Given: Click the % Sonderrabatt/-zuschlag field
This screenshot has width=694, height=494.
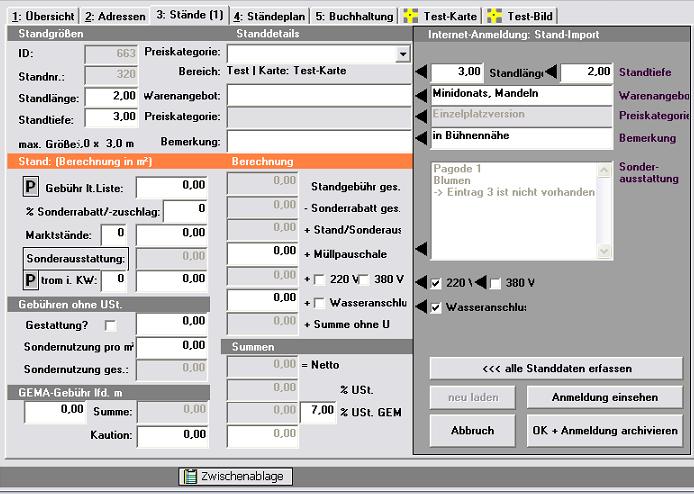Looking at the screenshot, I should (x=185, y=211).
